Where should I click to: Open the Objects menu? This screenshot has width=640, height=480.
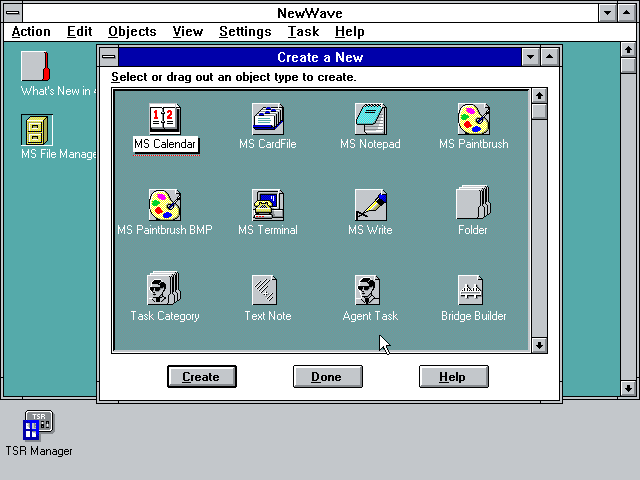point(132,31)
